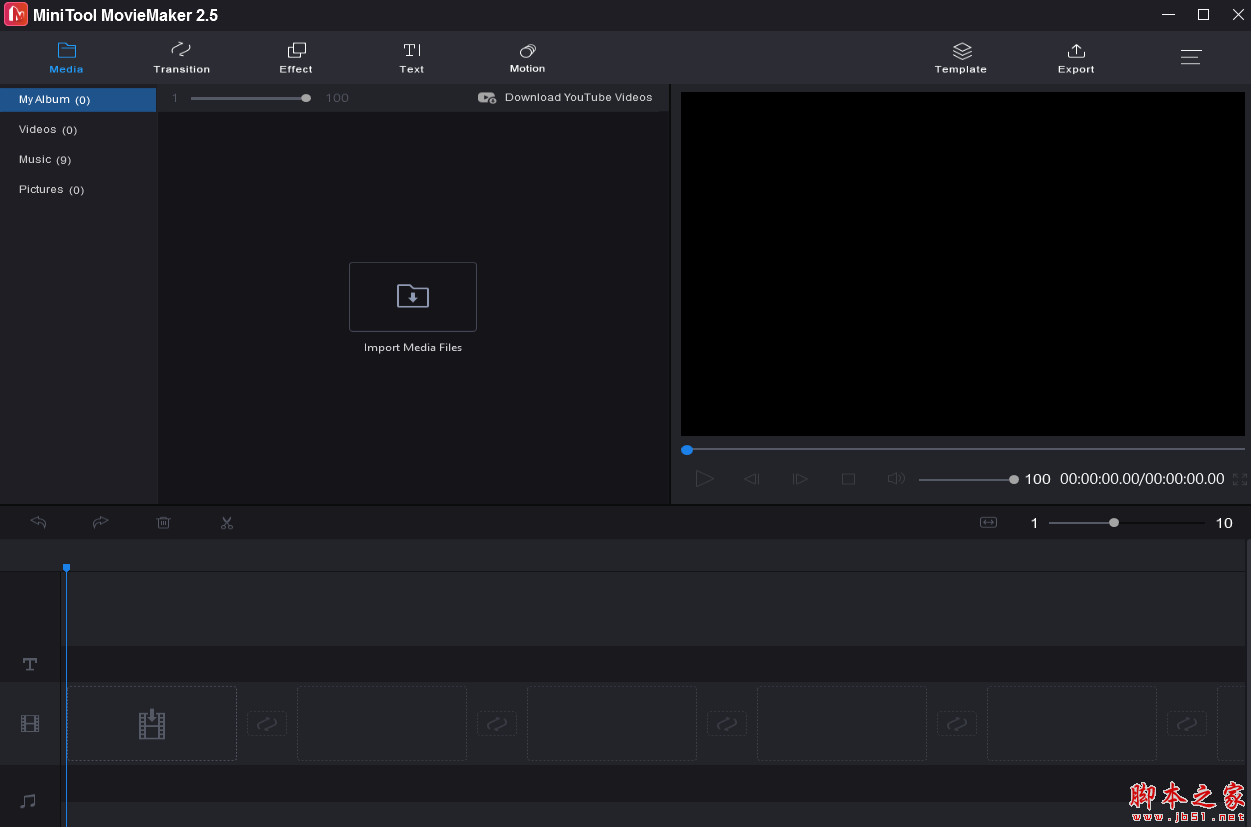Click the third transition slot icon
Image resolution: width=1256 pixels, height=828 pixels.
click(727, 723)
